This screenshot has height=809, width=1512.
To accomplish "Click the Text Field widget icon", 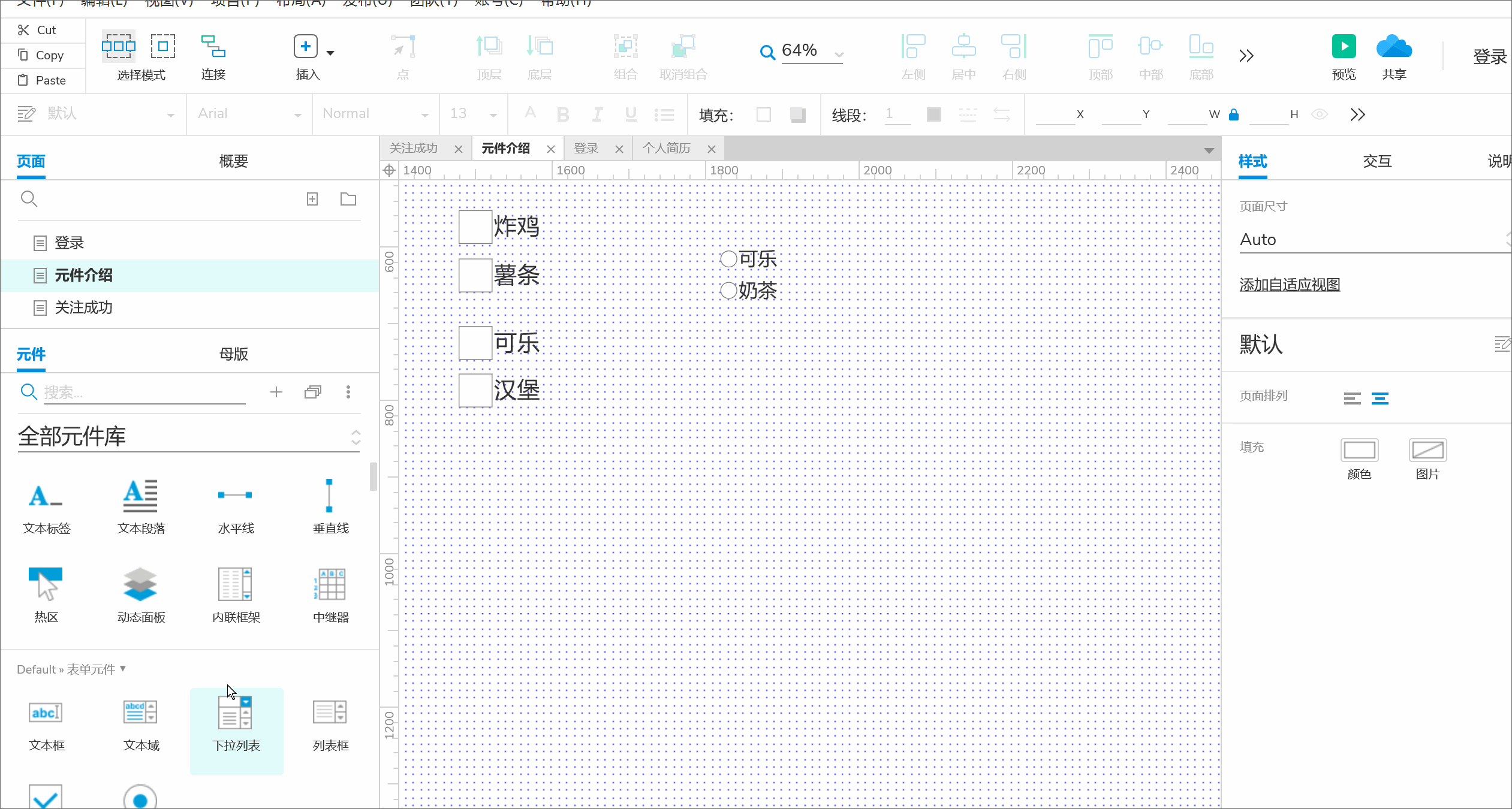I will pyautogui.click(x=46, y=713).
